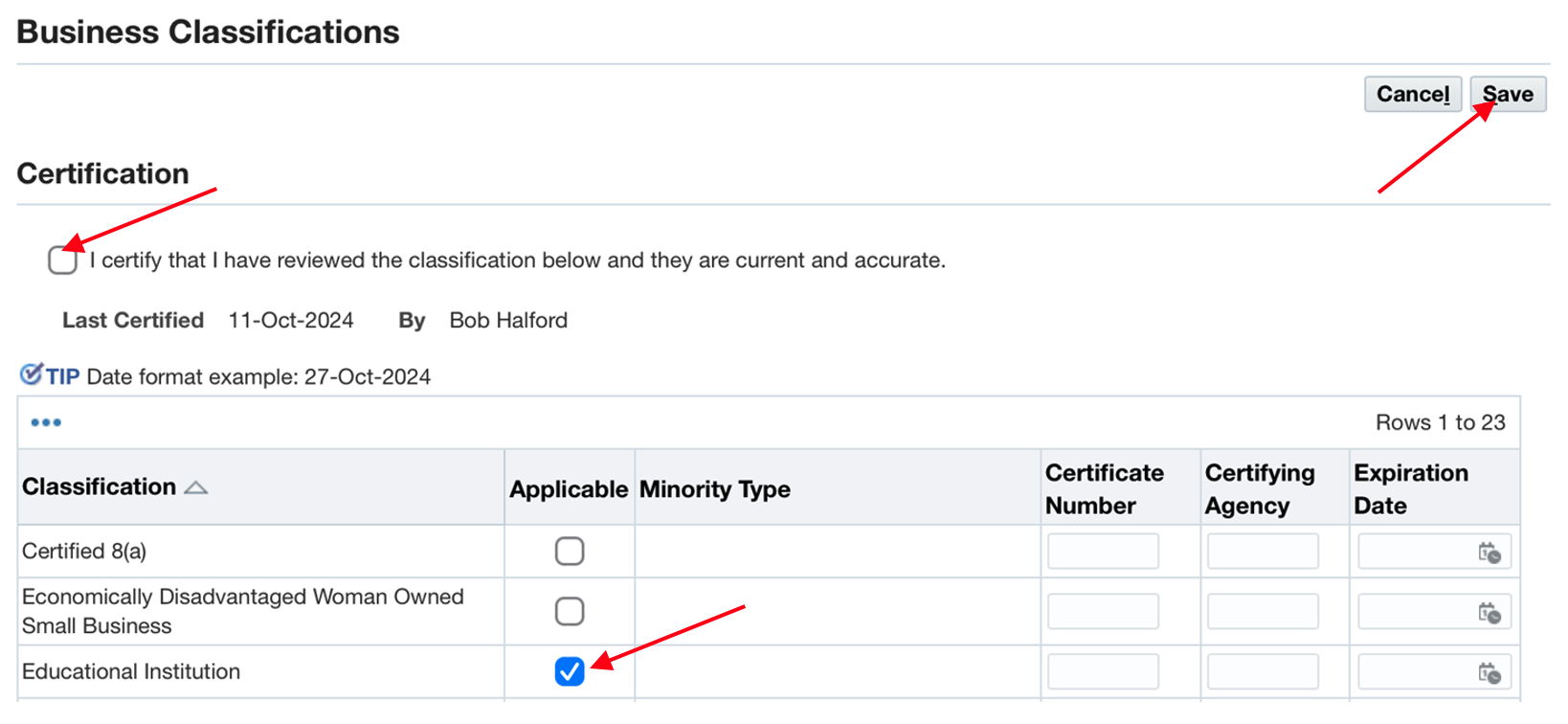Click Certifying Agency field for Certified 8(a)

1263,552
